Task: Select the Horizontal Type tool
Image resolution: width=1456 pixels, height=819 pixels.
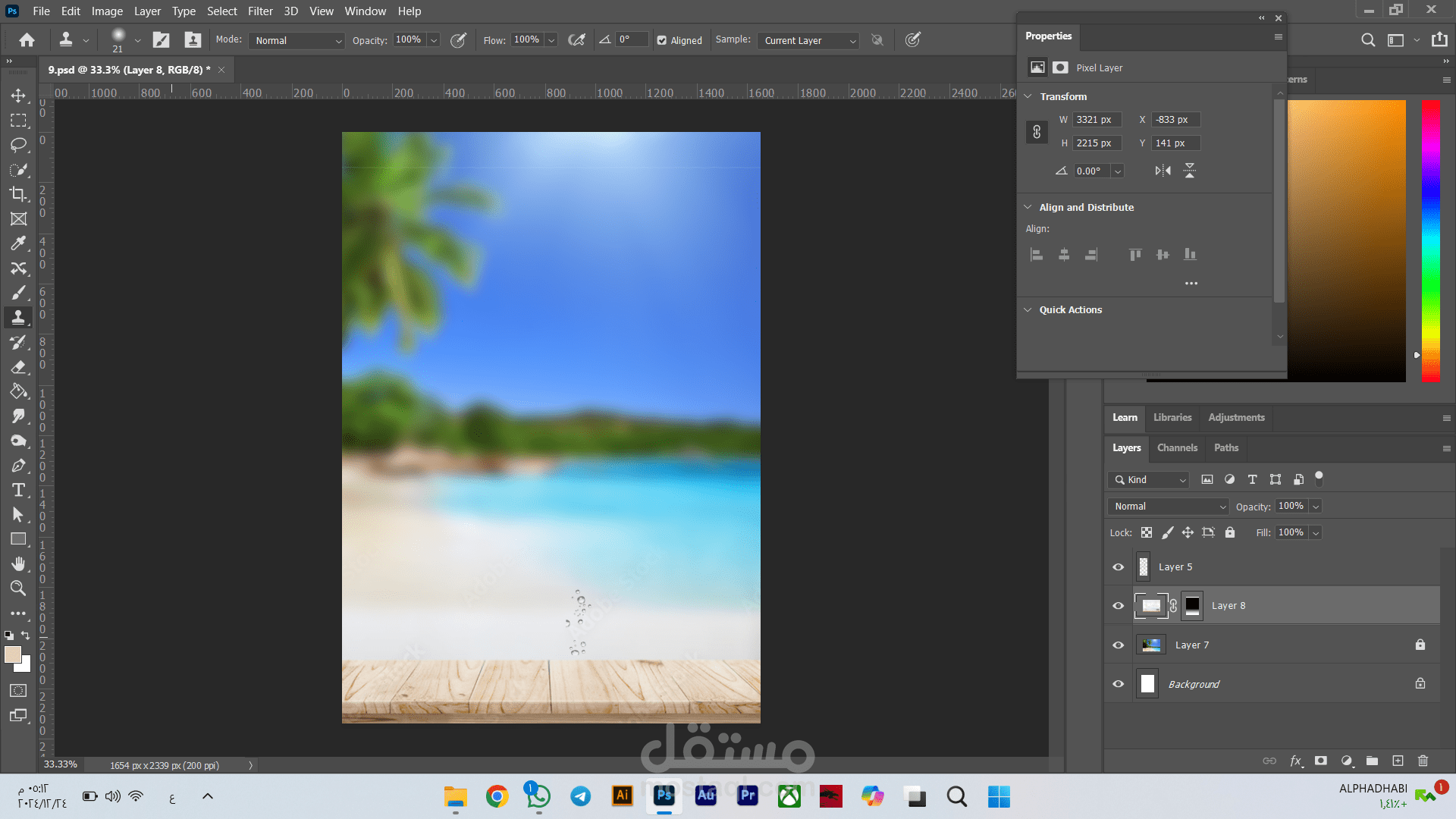Action: click(x=18, y=490)
